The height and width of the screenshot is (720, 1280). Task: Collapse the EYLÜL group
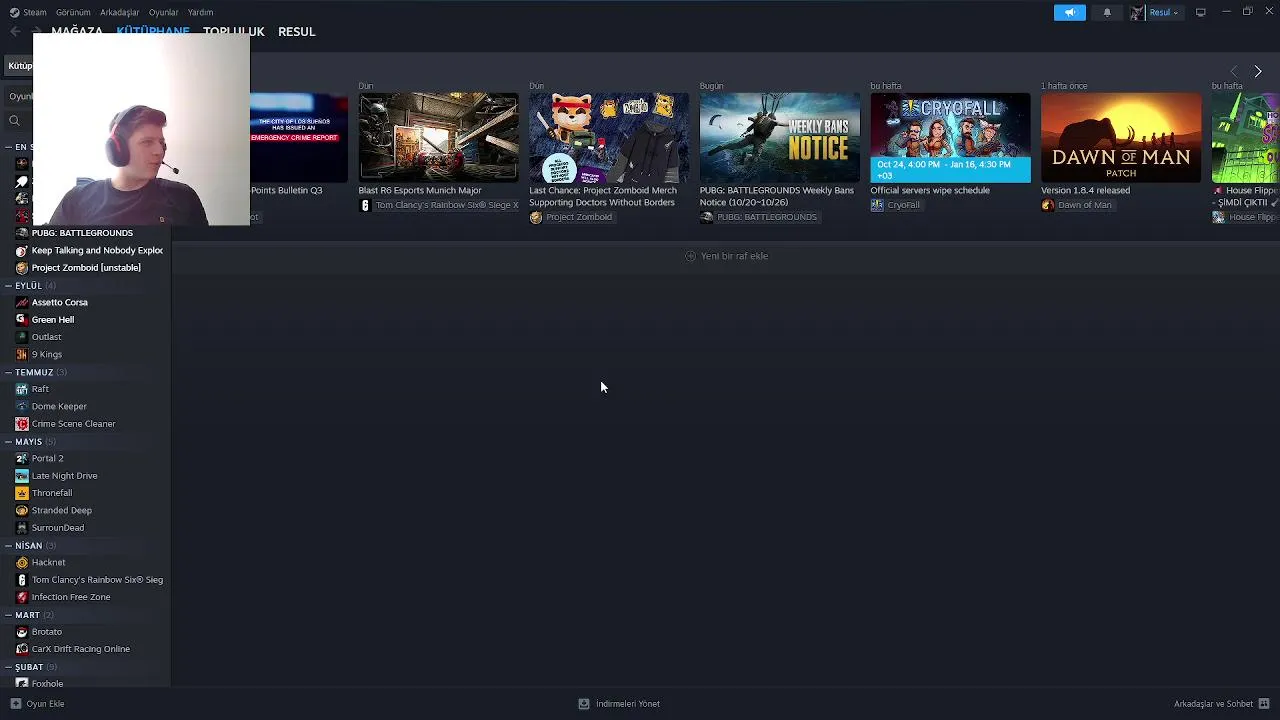[8, 286]
